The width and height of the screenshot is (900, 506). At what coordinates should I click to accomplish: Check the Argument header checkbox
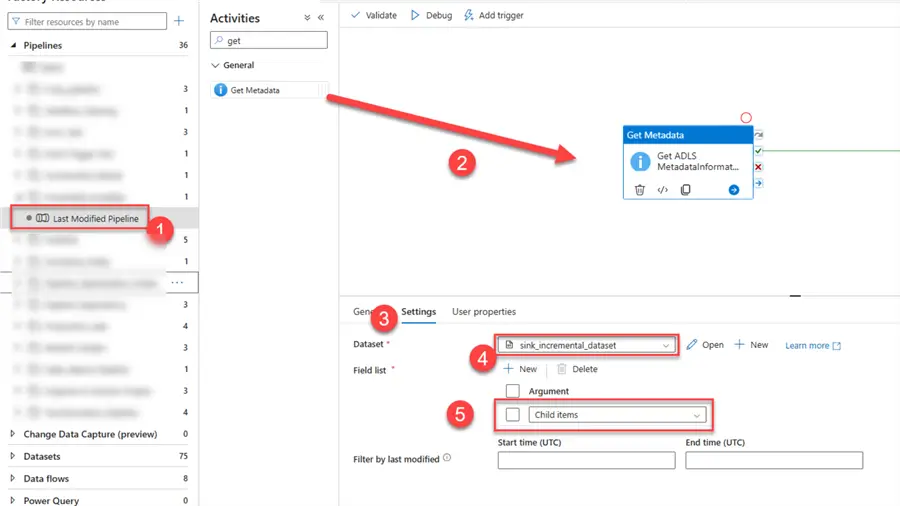pyautogui.click(x=512, y=391)
